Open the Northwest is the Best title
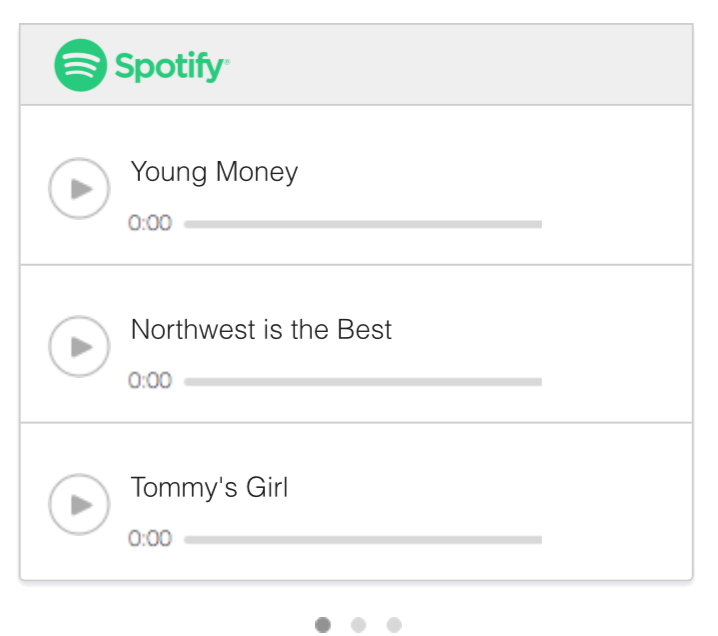 click(x=261, y=330)
